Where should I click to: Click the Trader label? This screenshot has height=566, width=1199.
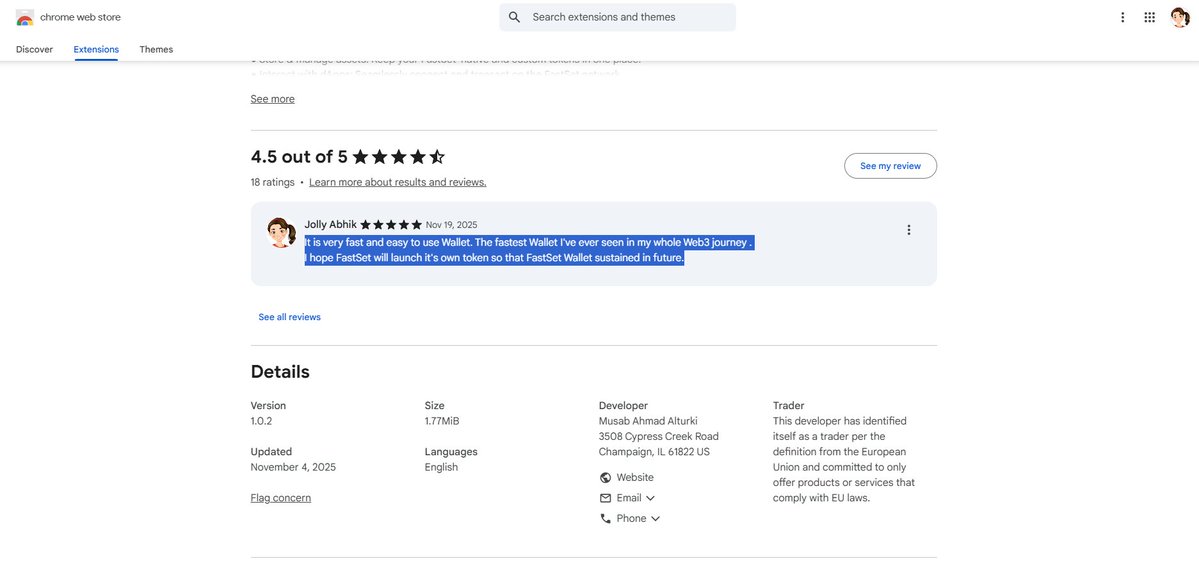pyautogui.click(x=788, y=406)
